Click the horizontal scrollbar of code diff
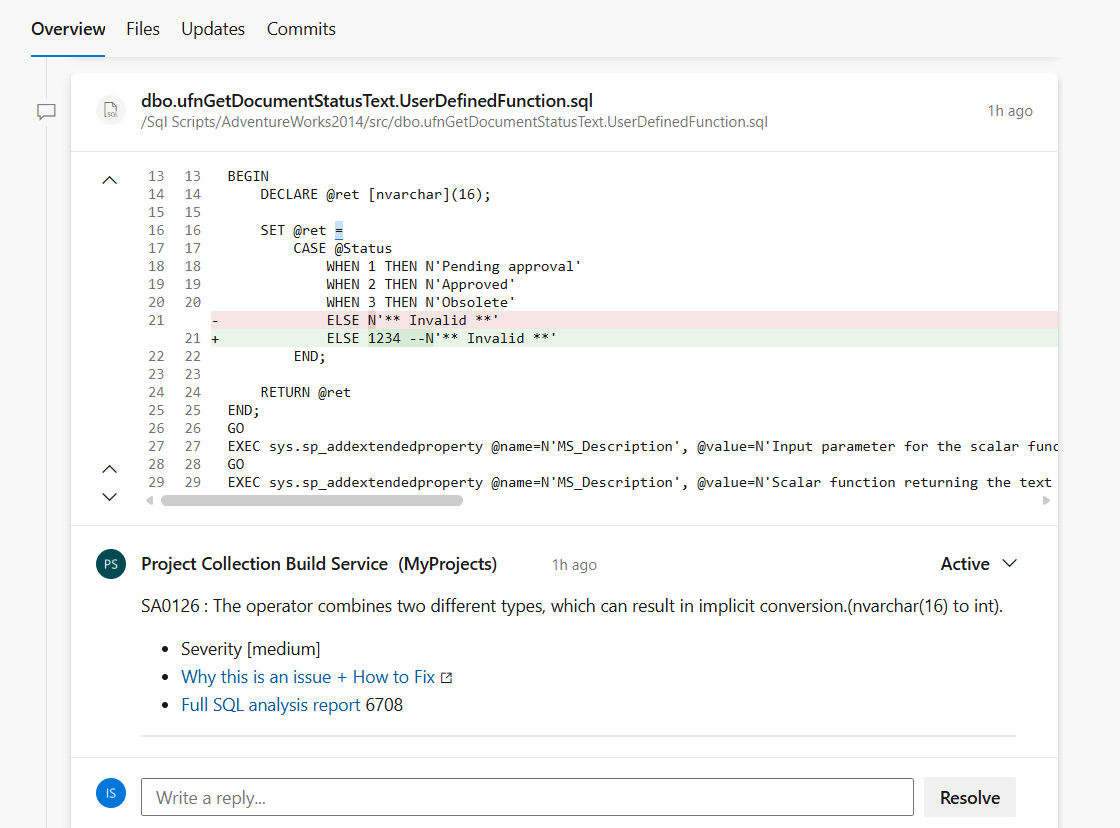The width and height of the screenshot is (1120, 828). coord(312,501)
